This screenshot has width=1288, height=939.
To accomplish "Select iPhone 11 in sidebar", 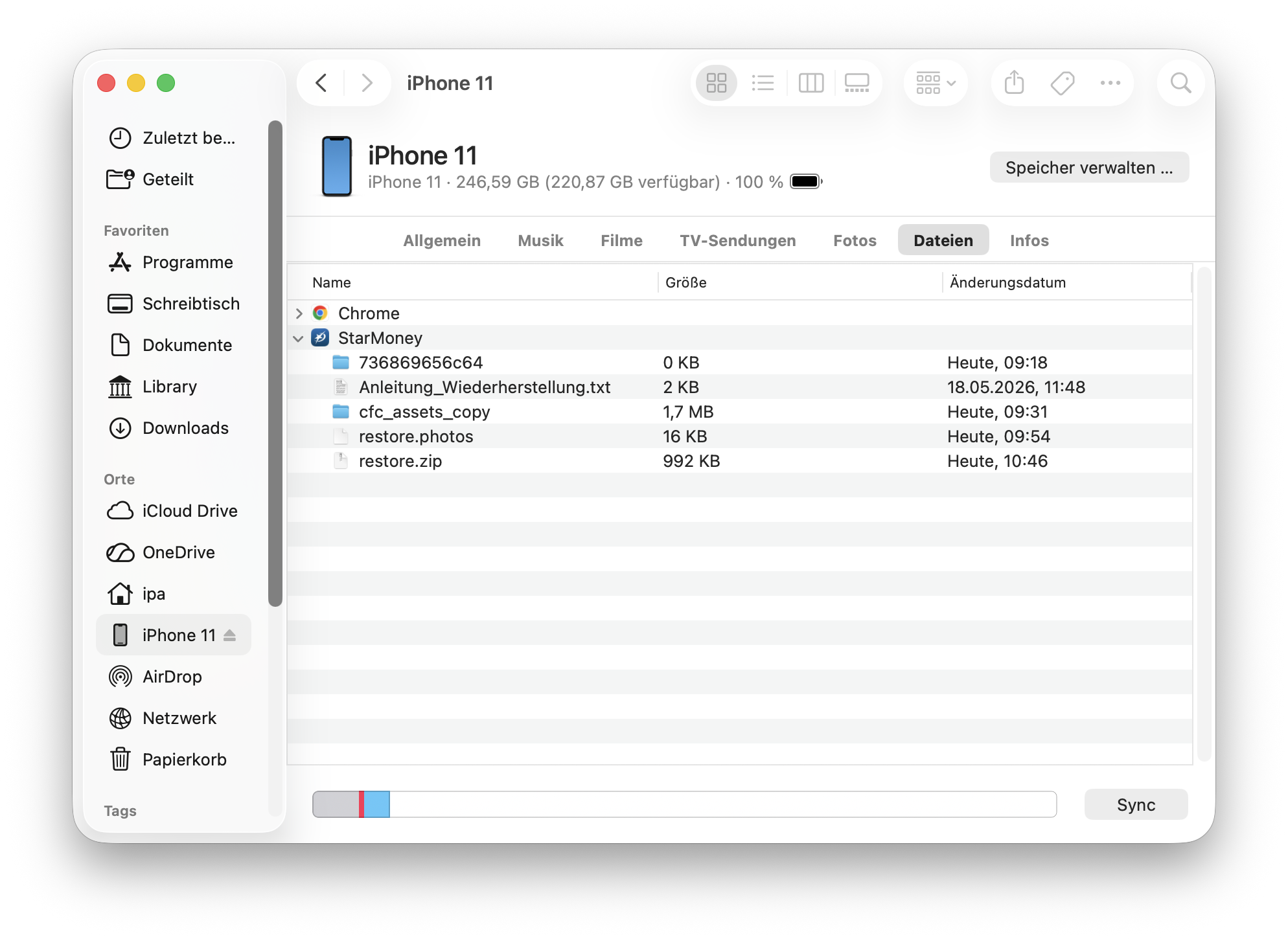I will (x=172, y=635).
